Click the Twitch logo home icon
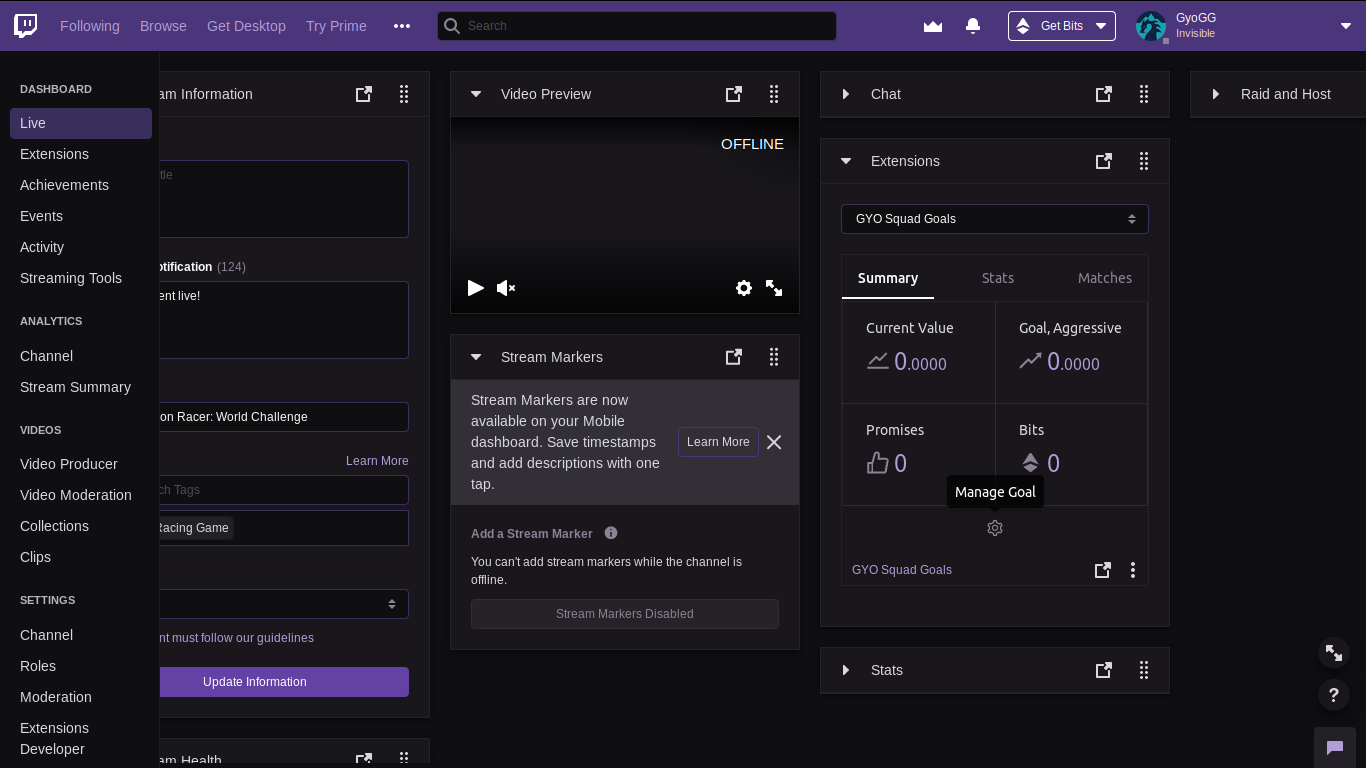Image resolution: width=1366 pixels, height=768 pixels. [26, 26]
